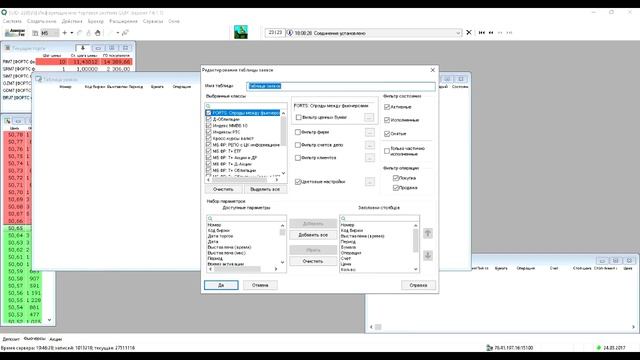
Task: Open the ellipsis button beside Фильтр фирм
Action: [x=369, y=132]
